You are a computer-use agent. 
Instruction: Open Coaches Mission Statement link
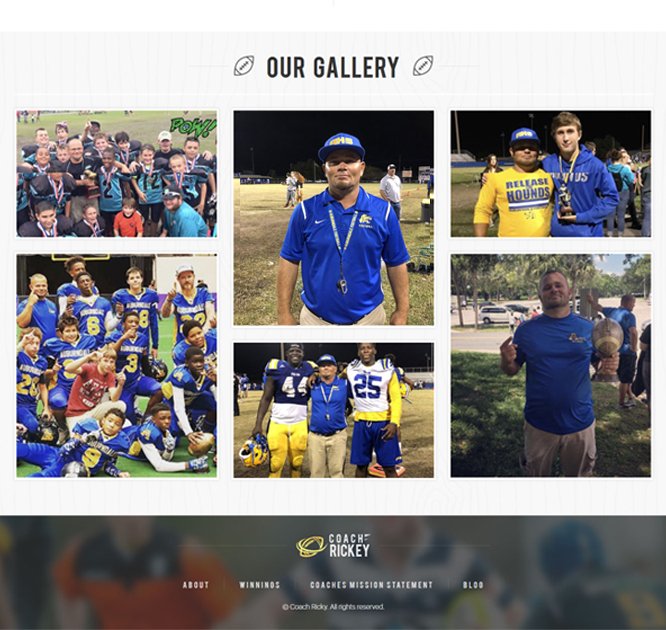pyautogui.click(x=371, y=585)
